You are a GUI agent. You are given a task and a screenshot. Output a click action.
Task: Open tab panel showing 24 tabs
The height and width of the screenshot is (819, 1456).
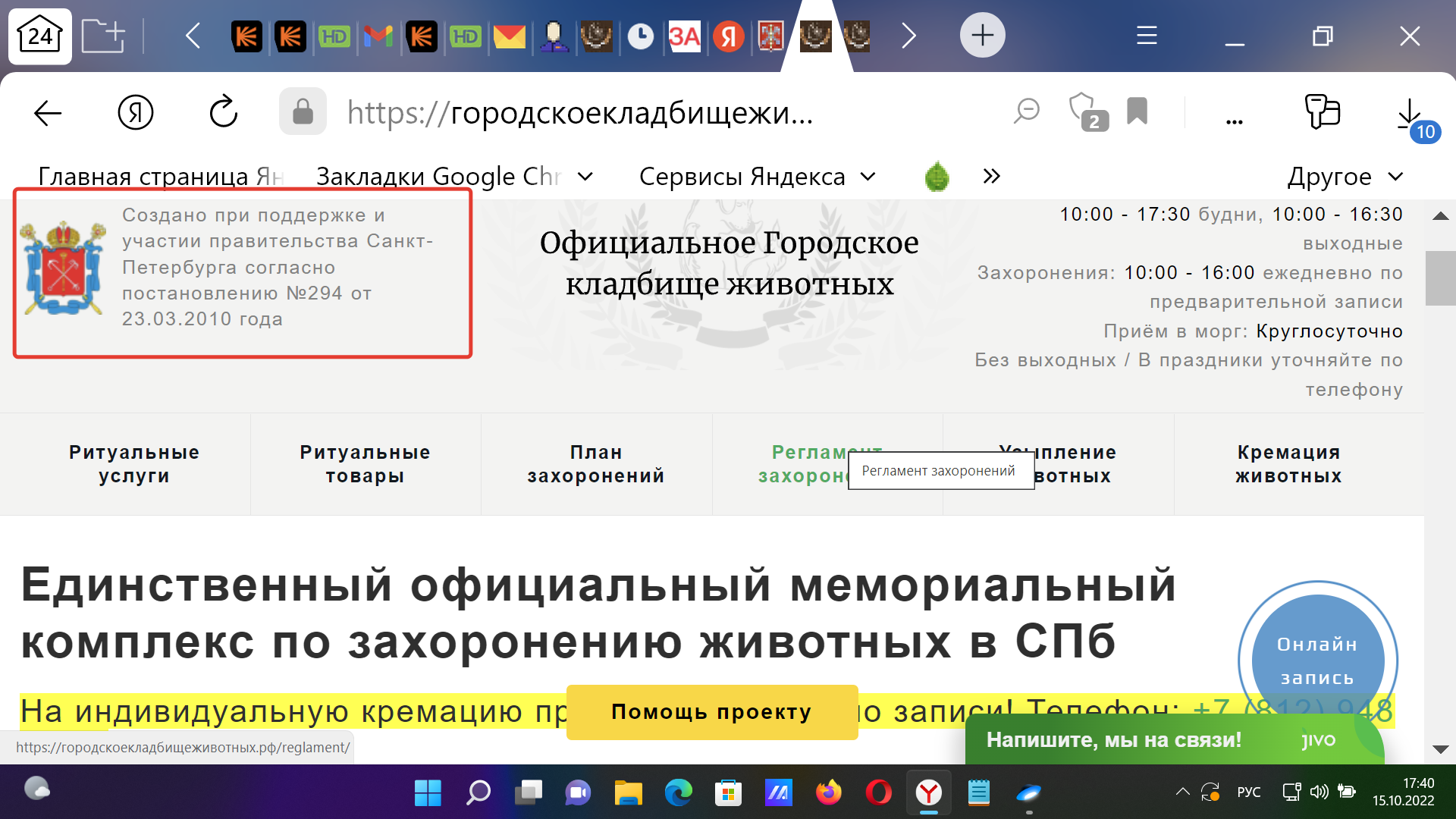[x=39, y=35]
